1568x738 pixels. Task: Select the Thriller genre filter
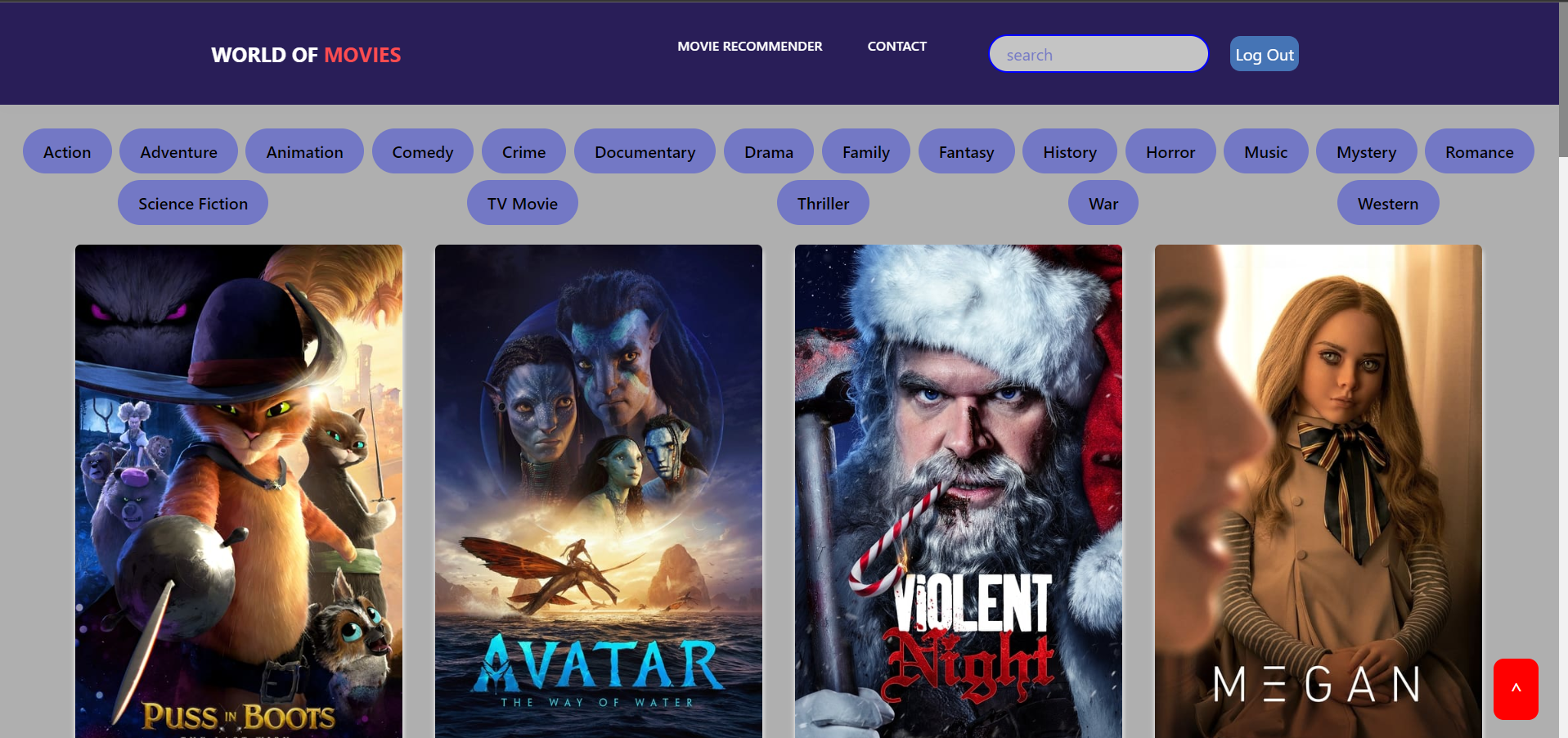point(824,203)
